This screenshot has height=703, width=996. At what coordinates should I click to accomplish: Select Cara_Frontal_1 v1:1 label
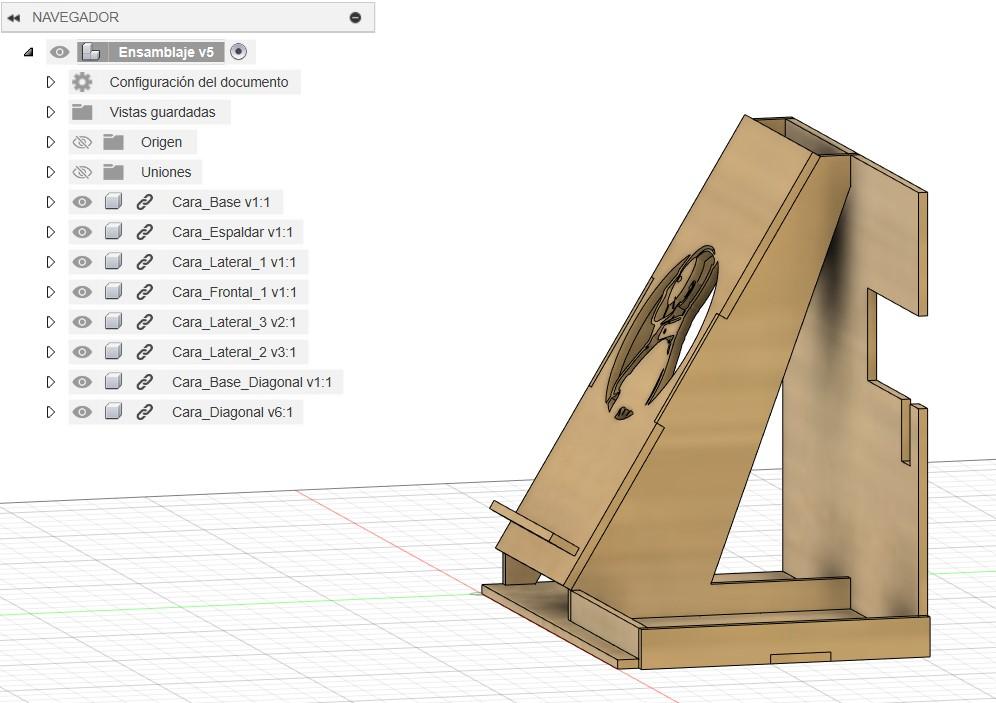click(234, 291)
